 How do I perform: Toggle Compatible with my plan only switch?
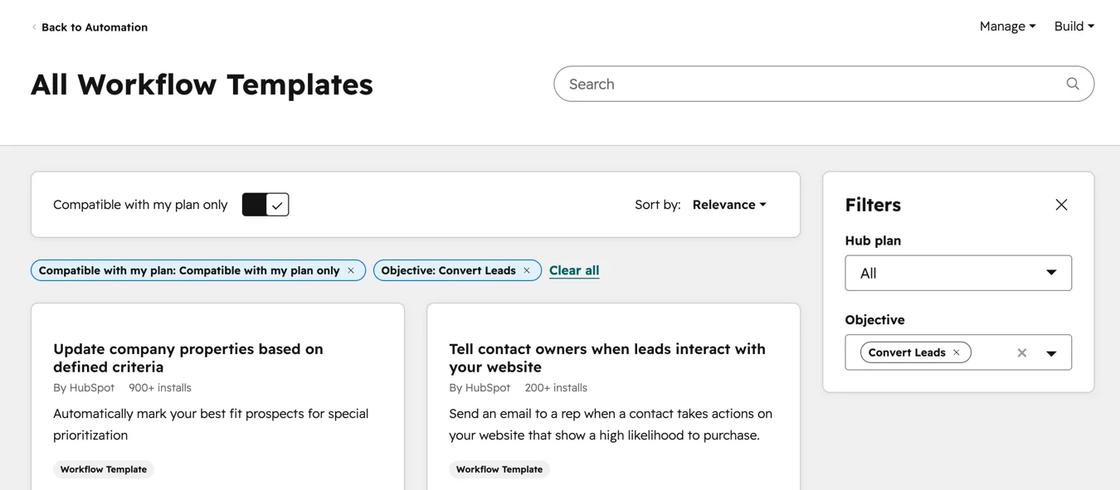[265, 205]
